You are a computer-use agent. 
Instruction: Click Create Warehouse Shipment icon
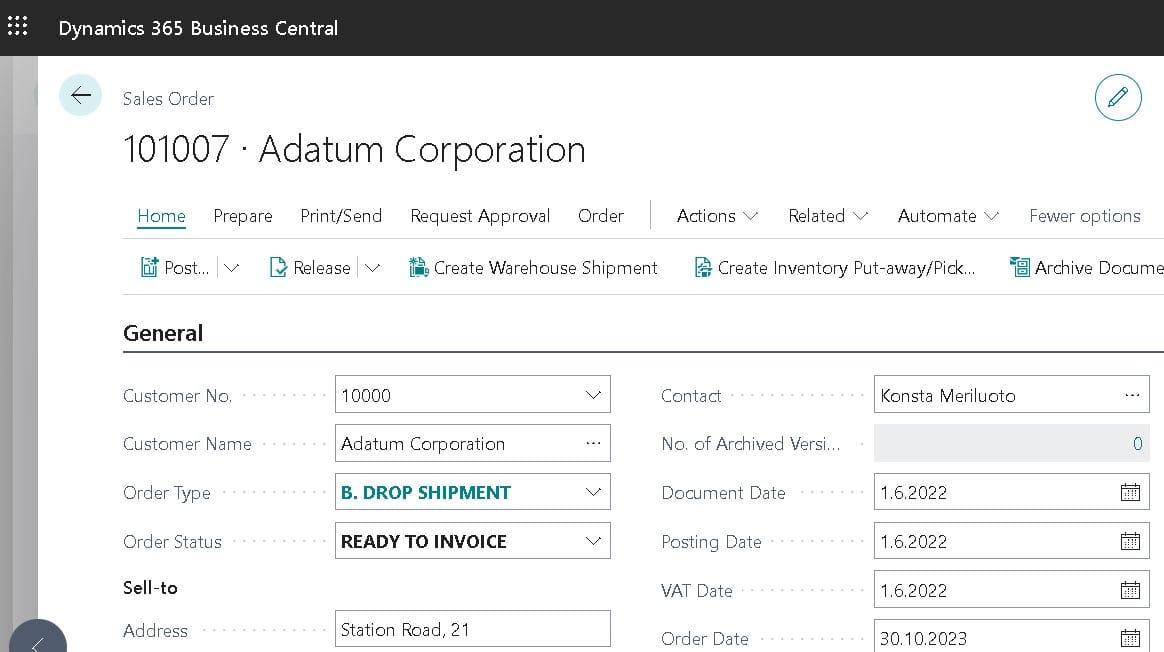(419, 267)
